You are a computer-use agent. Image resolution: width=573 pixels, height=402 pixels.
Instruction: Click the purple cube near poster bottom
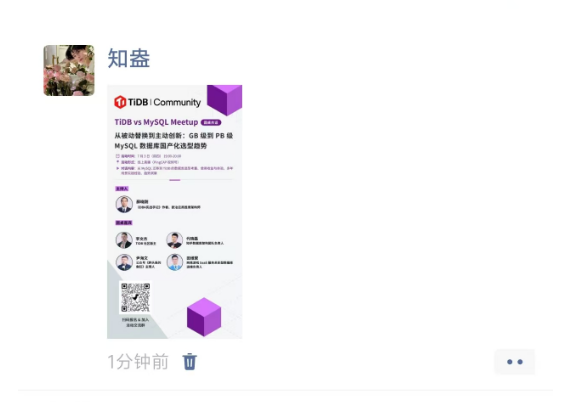tap(204, 317)
